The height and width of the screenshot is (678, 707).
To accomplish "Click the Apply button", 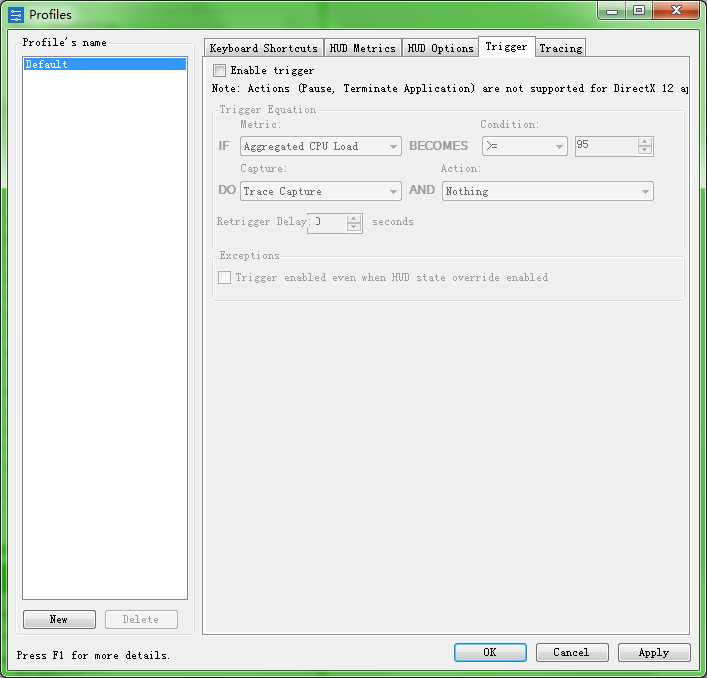I will point(654,652).
